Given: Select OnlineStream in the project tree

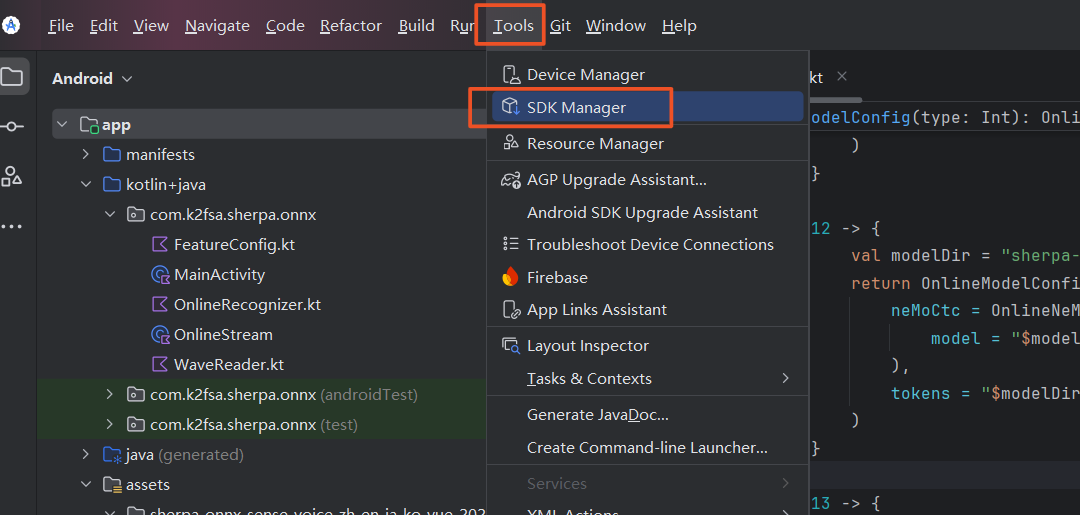Looking at the screenshot, I should click(x=223, y=335).
